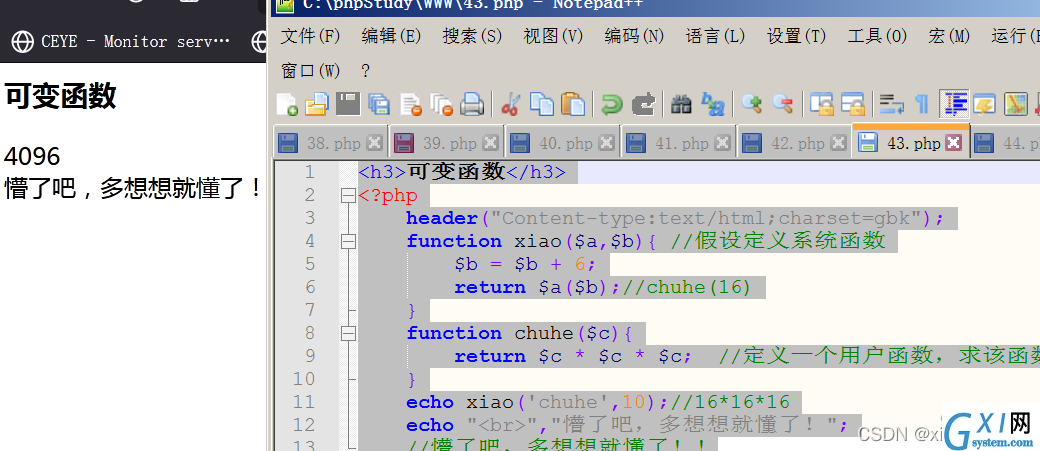The width and height of the screenshot is (1040, 451).
Task: Switch to the 38.php tab
Action: 330,143
